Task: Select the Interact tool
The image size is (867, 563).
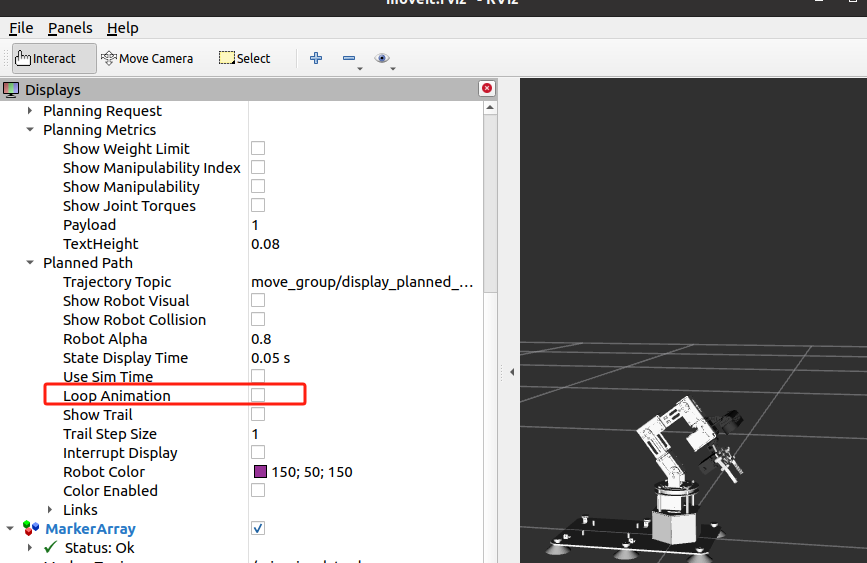Action: coord(54,58)
